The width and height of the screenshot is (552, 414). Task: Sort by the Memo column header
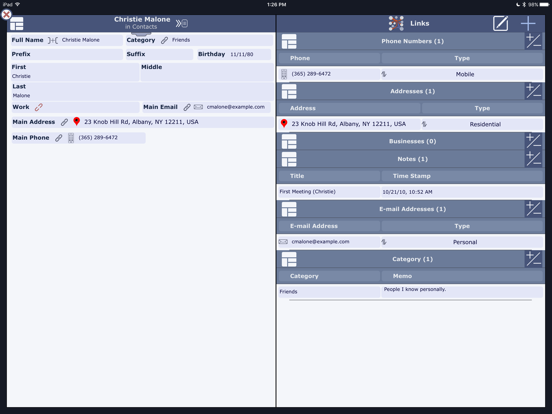tap(462, 276)
